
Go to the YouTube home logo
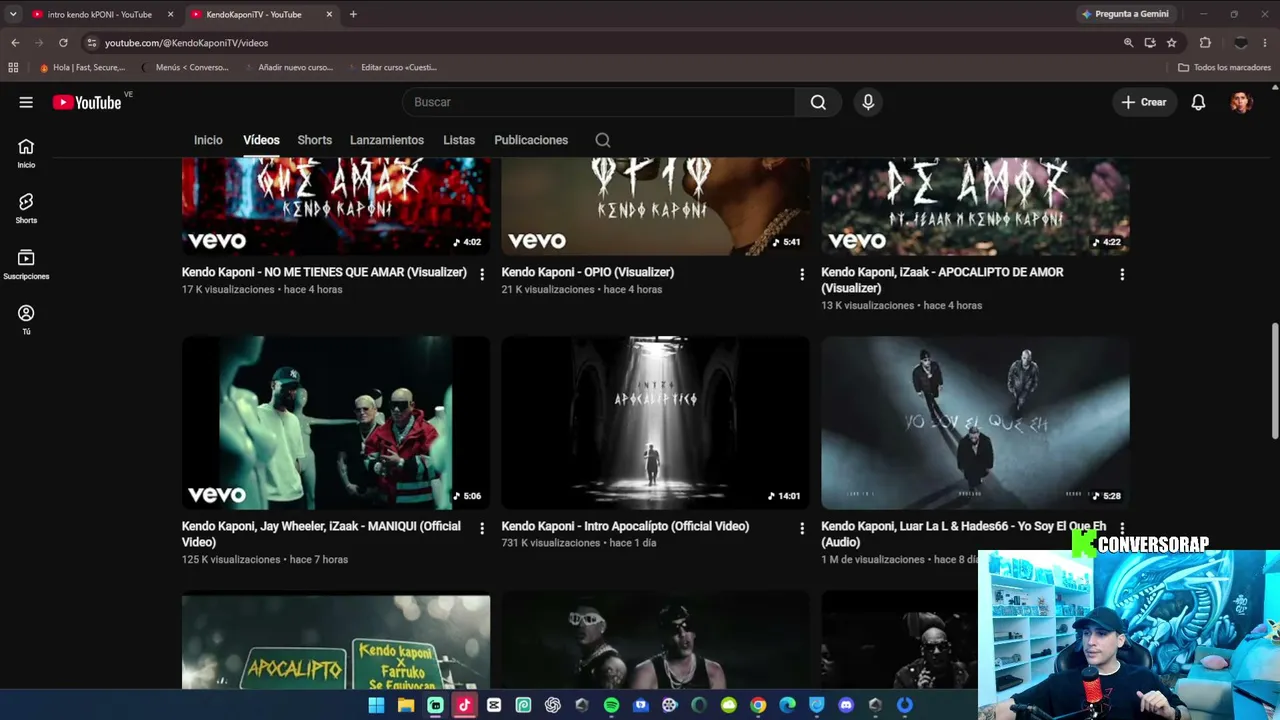[x=87, y=102]
